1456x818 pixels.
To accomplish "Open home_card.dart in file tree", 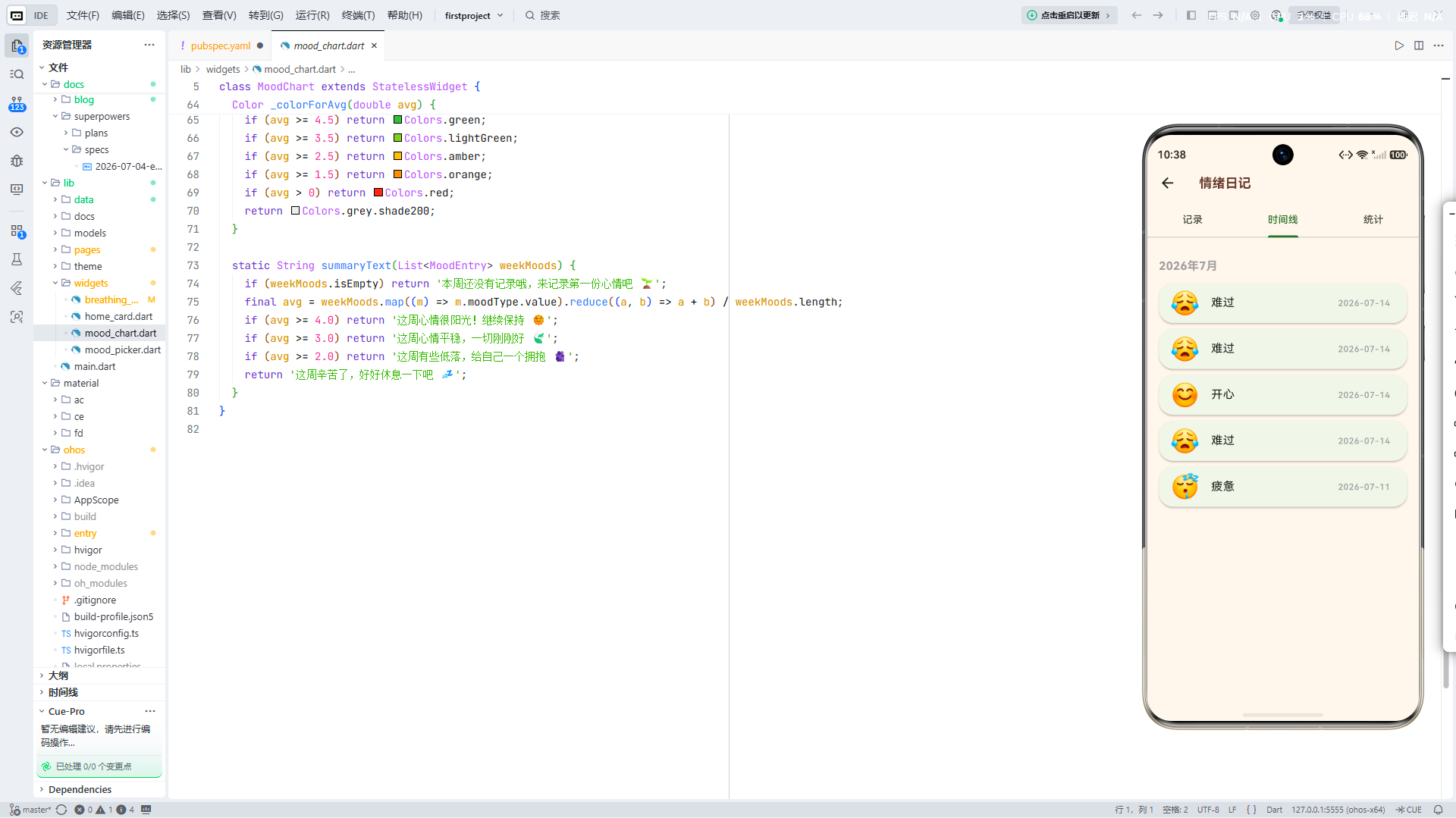I will (x=118, y=316).
